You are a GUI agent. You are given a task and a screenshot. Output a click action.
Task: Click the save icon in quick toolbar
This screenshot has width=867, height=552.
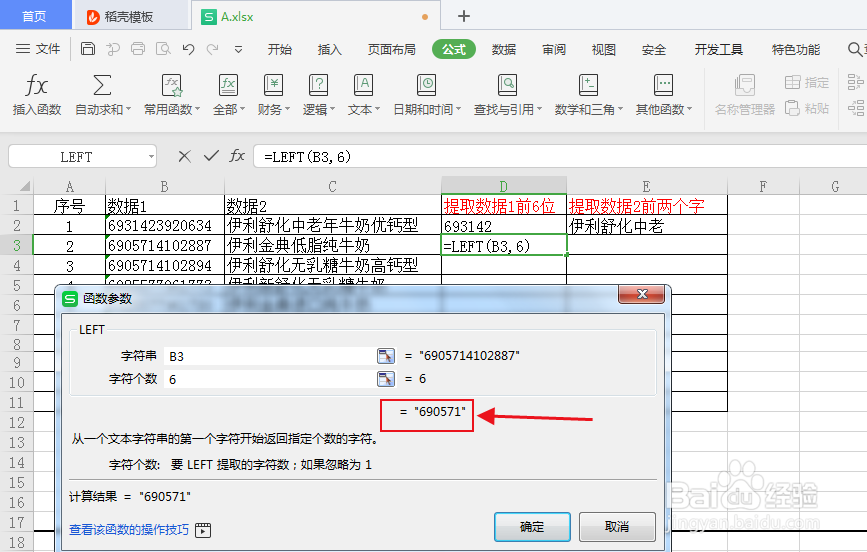click(87, 49)
